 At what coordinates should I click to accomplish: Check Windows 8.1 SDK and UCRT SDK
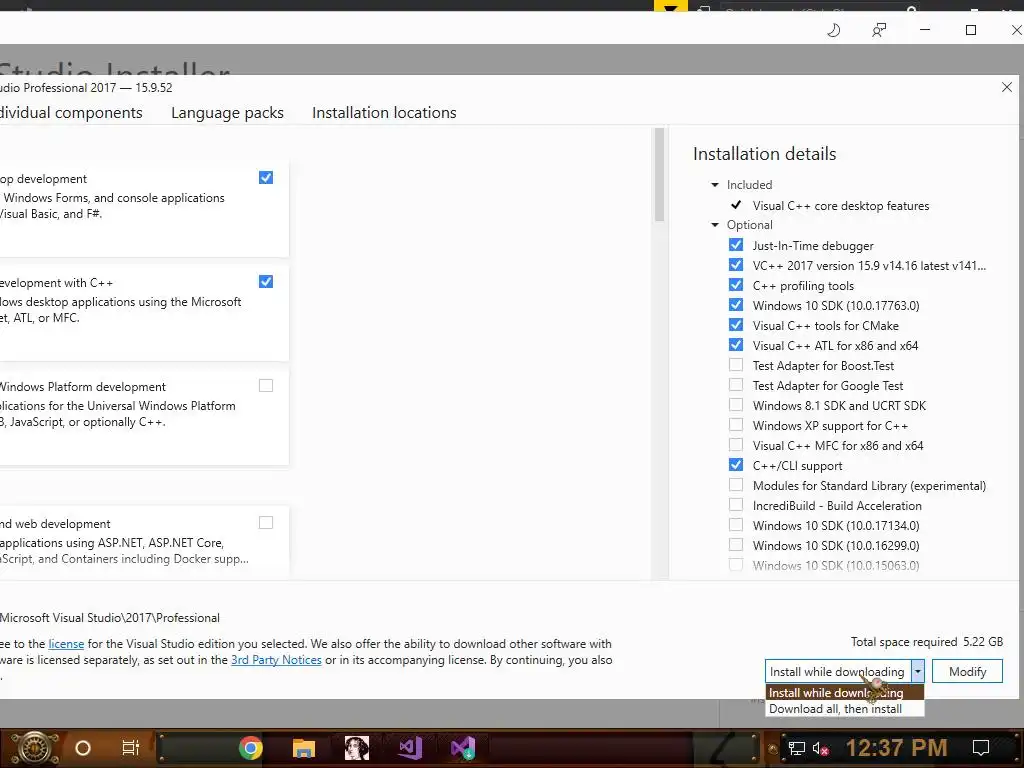click(x=736, y=405)
